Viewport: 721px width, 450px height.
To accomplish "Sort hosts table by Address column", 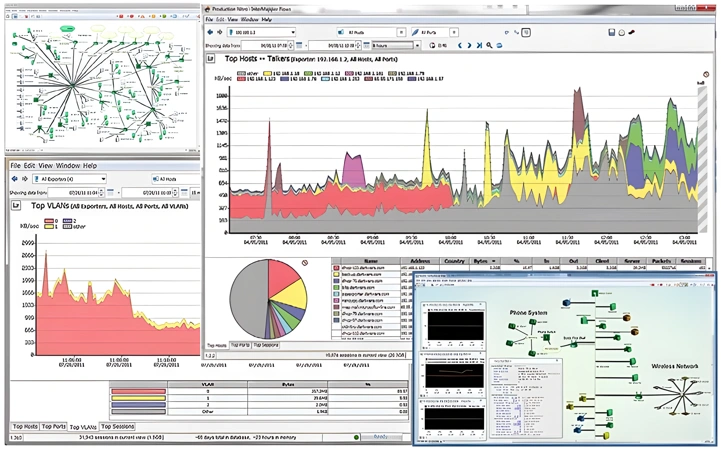I will pos(420,261).
